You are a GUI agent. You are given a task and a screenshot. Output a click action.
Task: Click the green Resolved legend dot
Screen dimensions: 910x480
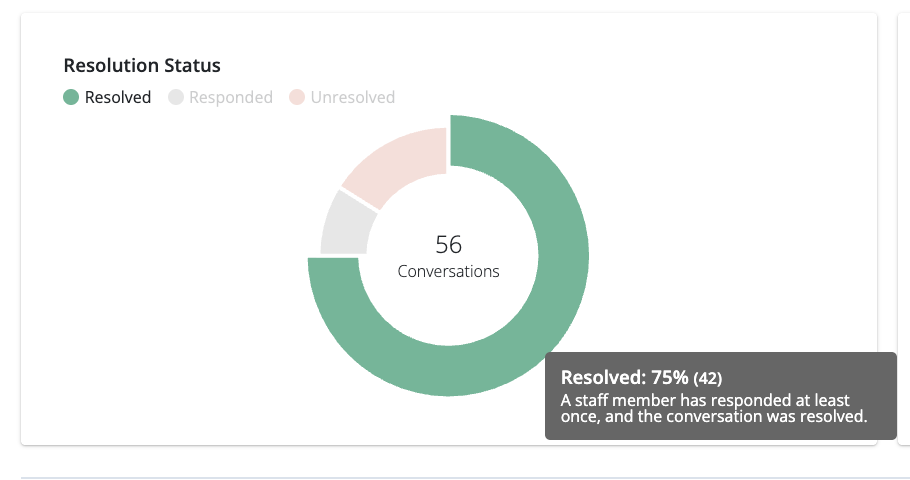(x=71, y=98)
